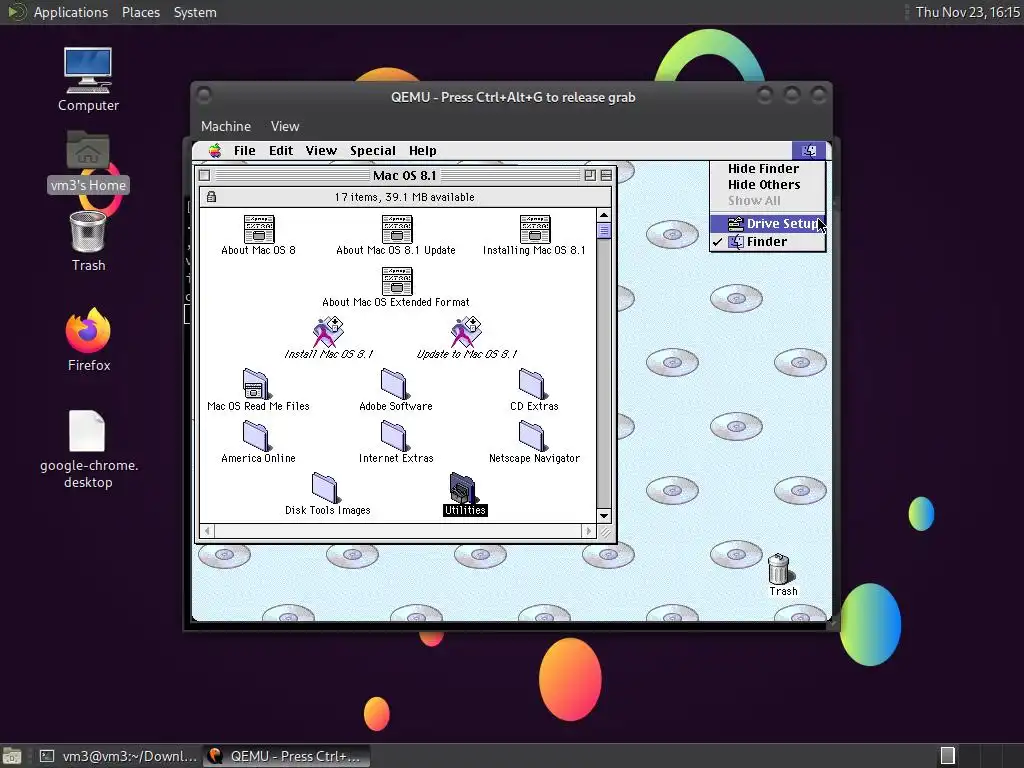Click the QEMU taskbar button

(287, 756)
